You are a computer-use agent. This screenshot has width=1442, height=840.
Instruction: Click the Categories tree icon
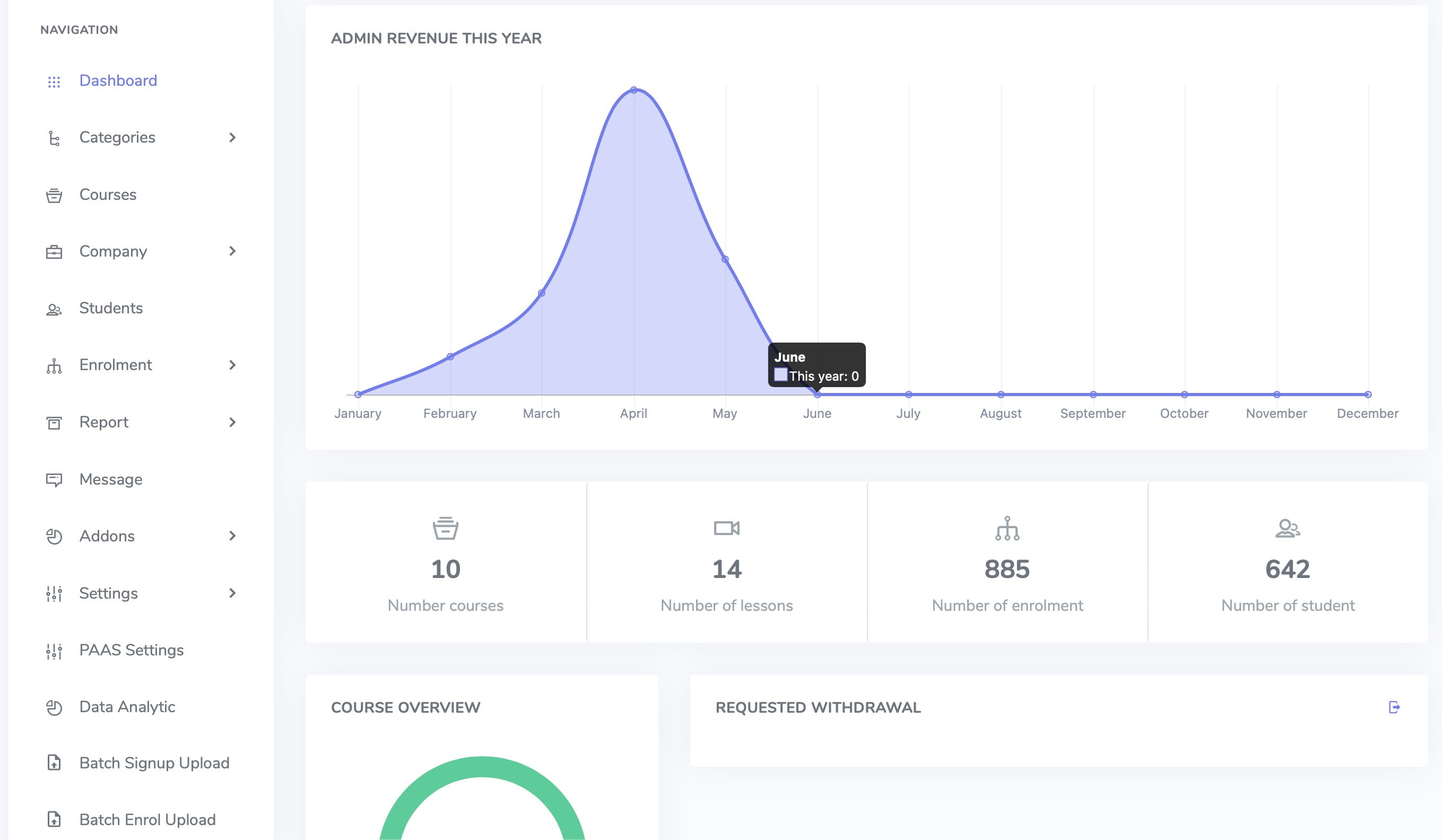[54, 138]
